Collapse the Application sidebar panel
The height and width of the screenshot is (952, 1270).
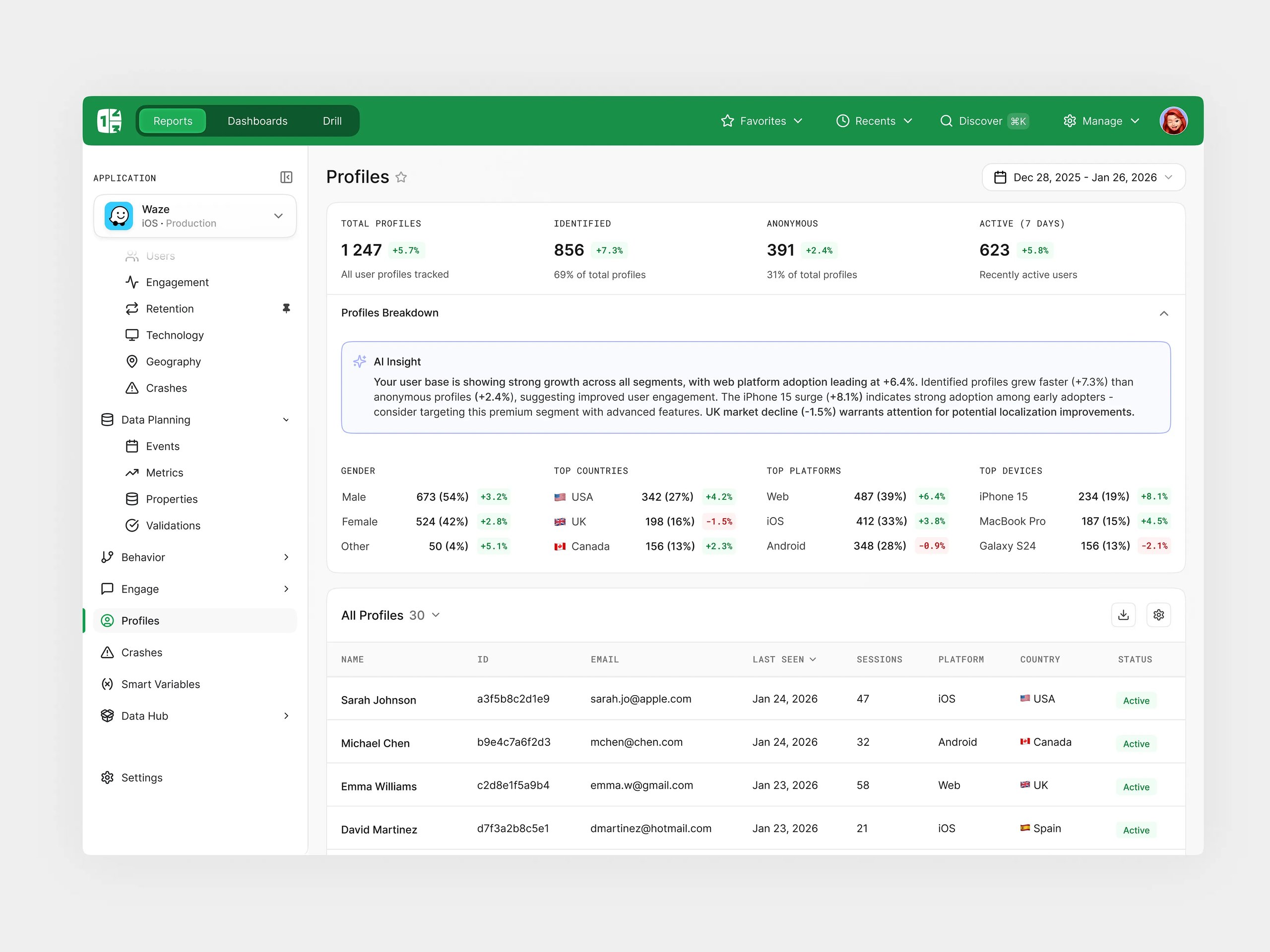(287, 177)
